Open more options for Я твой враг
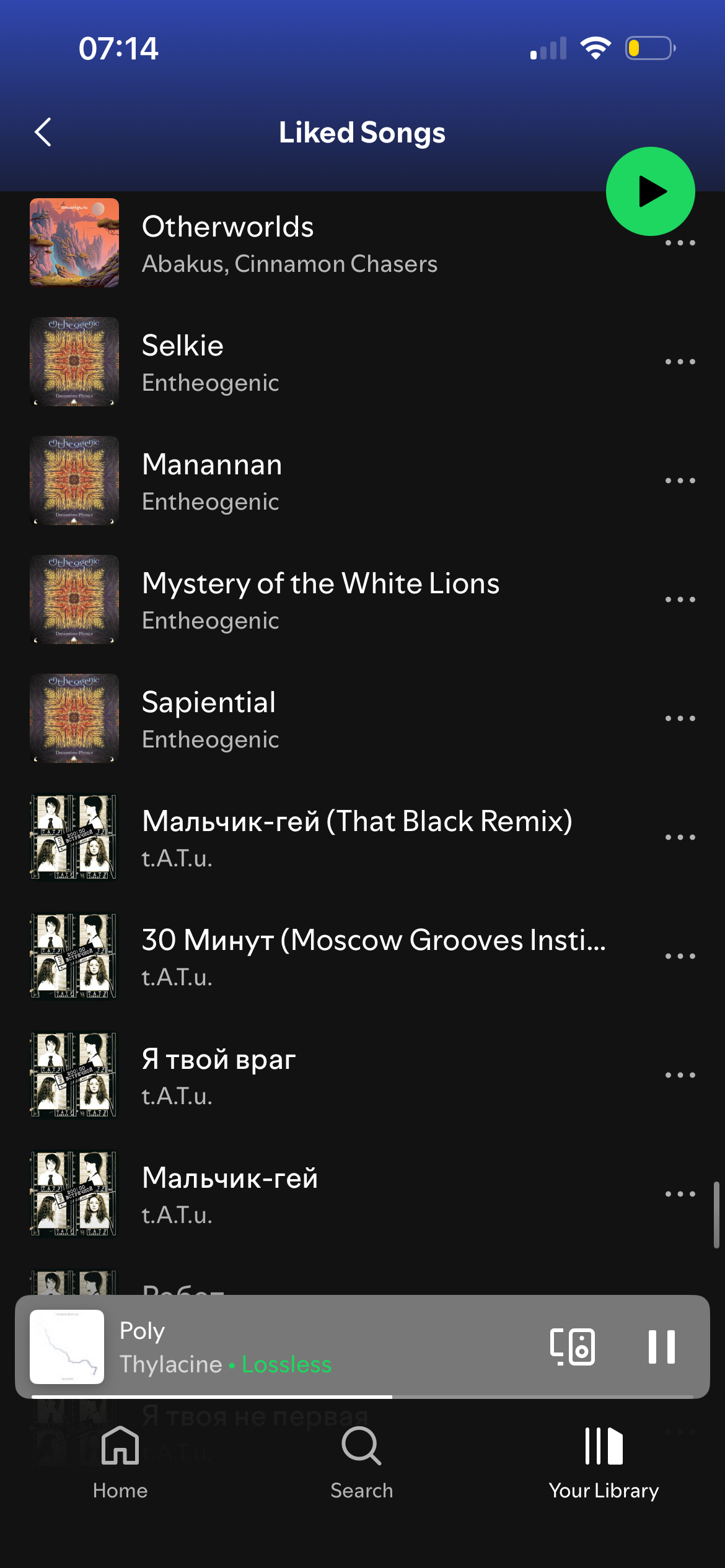 [680, 1075]
